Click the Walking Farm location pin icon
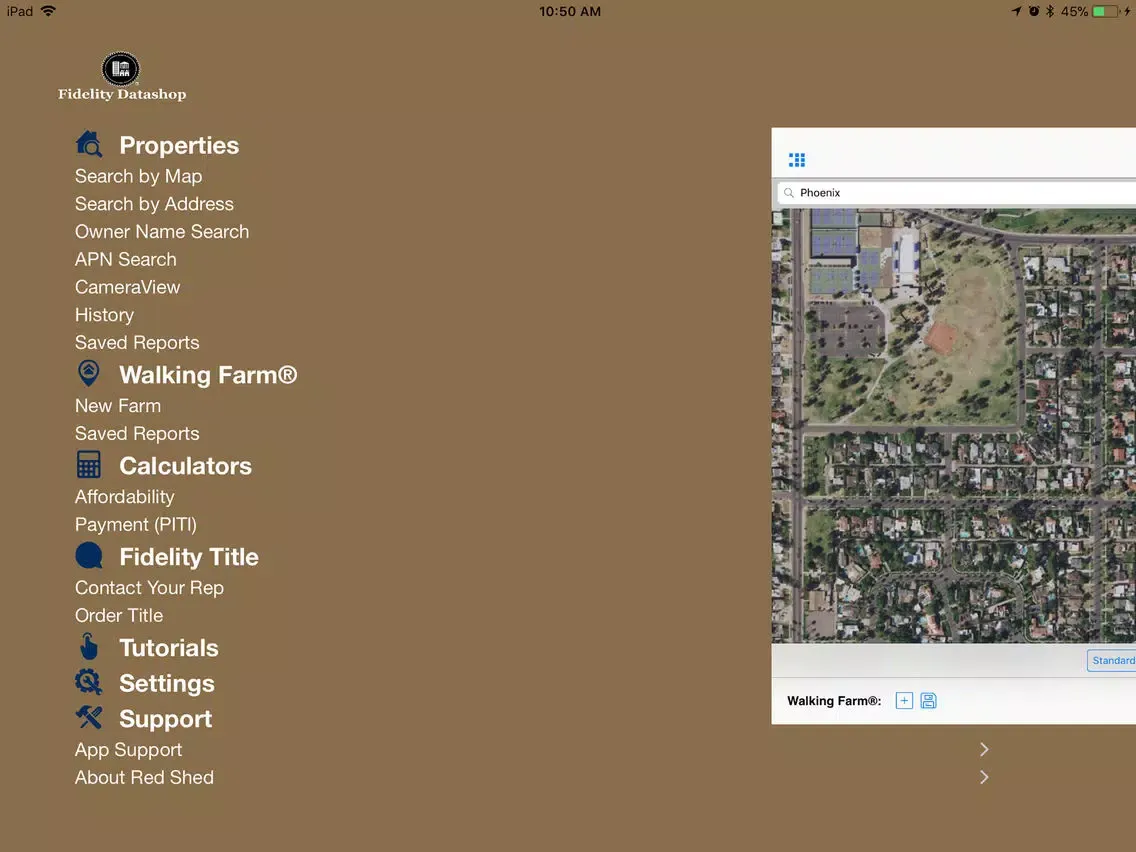Viewport: 1136px width, 852px height. 88,373
